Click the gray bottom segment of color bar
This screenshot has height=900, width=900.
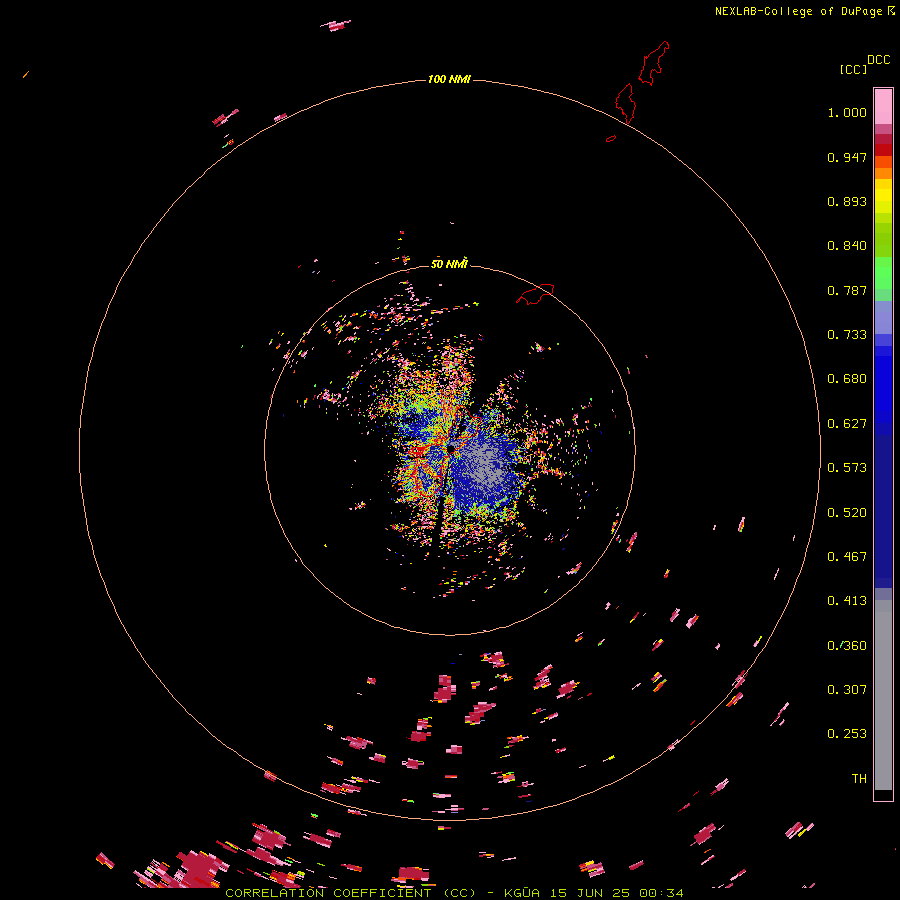883,700
